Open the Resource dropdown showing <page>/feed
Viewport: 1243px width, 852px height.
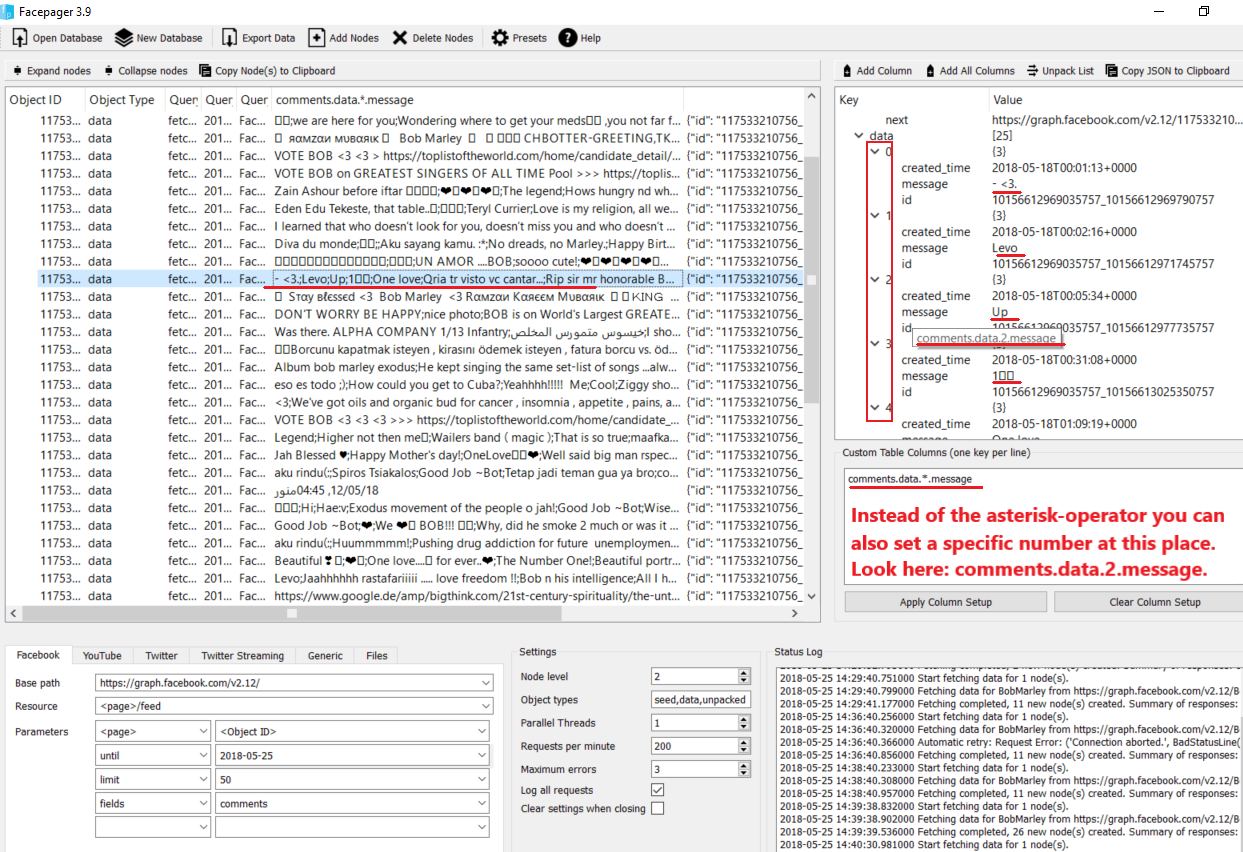pyautogui.click(x=295, y=706)
